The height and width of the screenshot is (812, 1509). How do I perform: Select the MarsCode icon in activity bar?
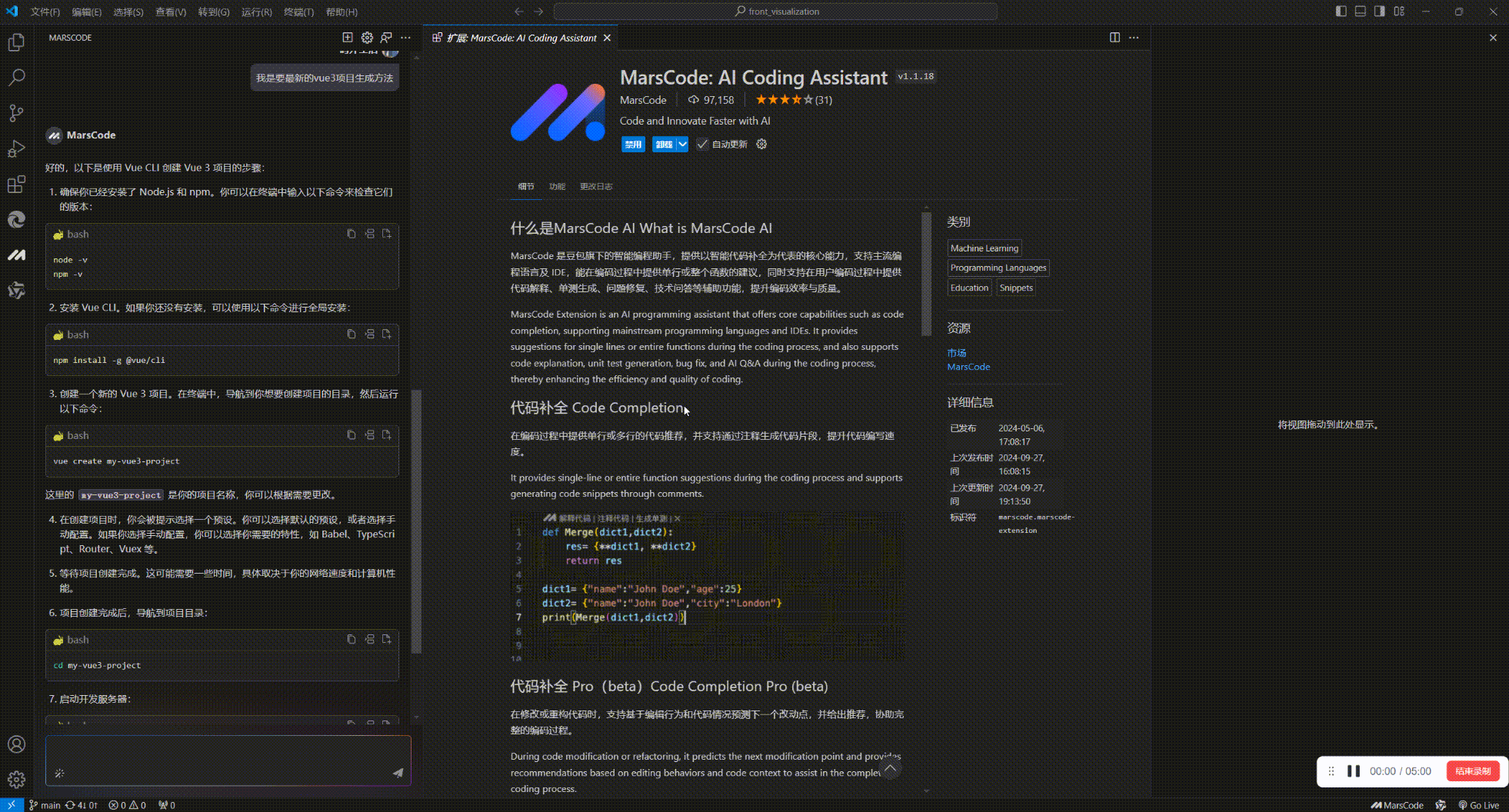[x=16, y=255]
